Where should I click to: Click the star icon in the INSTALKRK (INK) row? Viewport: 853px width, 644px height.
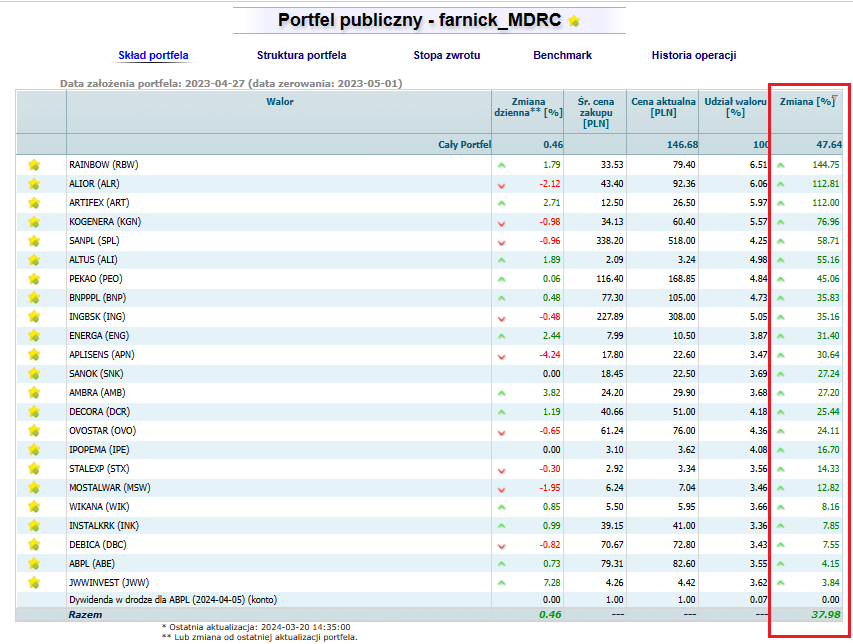34,526
